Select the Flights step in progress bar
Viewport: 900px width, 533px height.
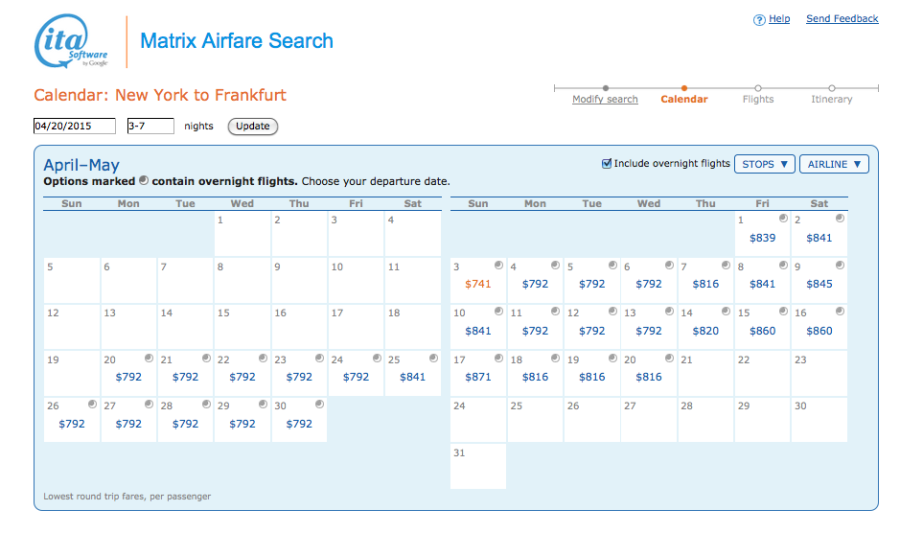tap(758, 99)
